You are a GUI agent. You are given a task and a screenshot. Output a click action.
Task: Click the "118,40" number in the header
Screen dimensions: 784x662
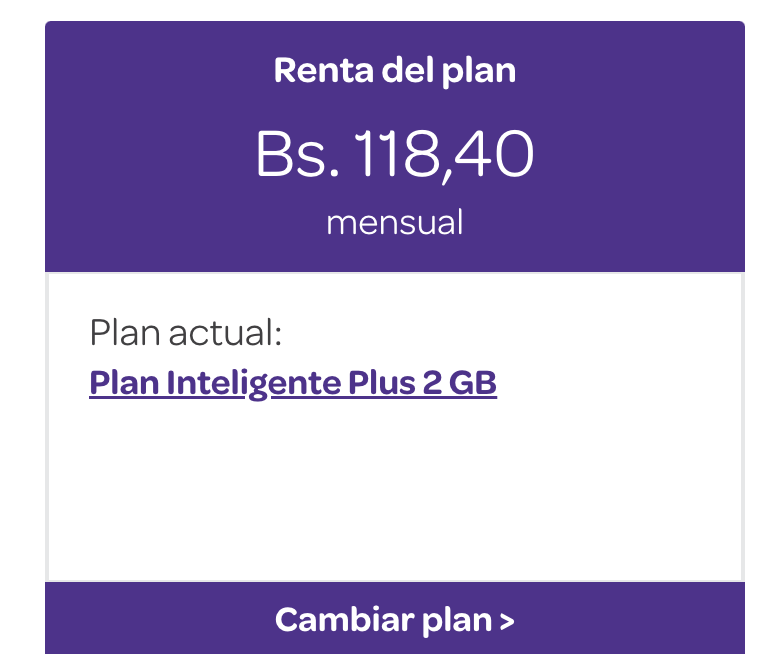tap(444, 156)
